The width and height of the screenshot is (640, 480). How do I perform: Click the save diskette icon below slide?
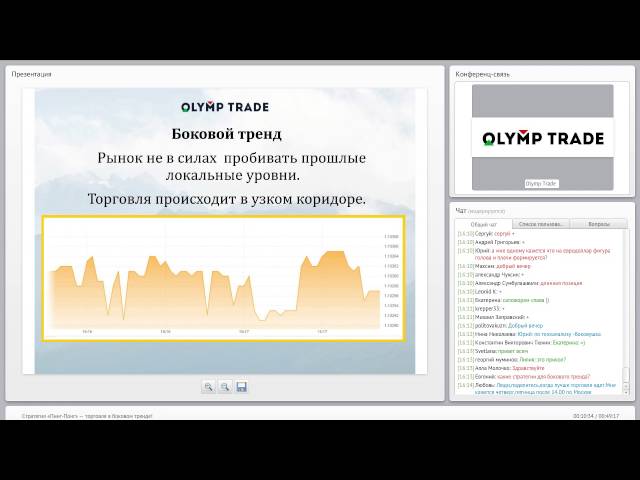pos(241,386)
